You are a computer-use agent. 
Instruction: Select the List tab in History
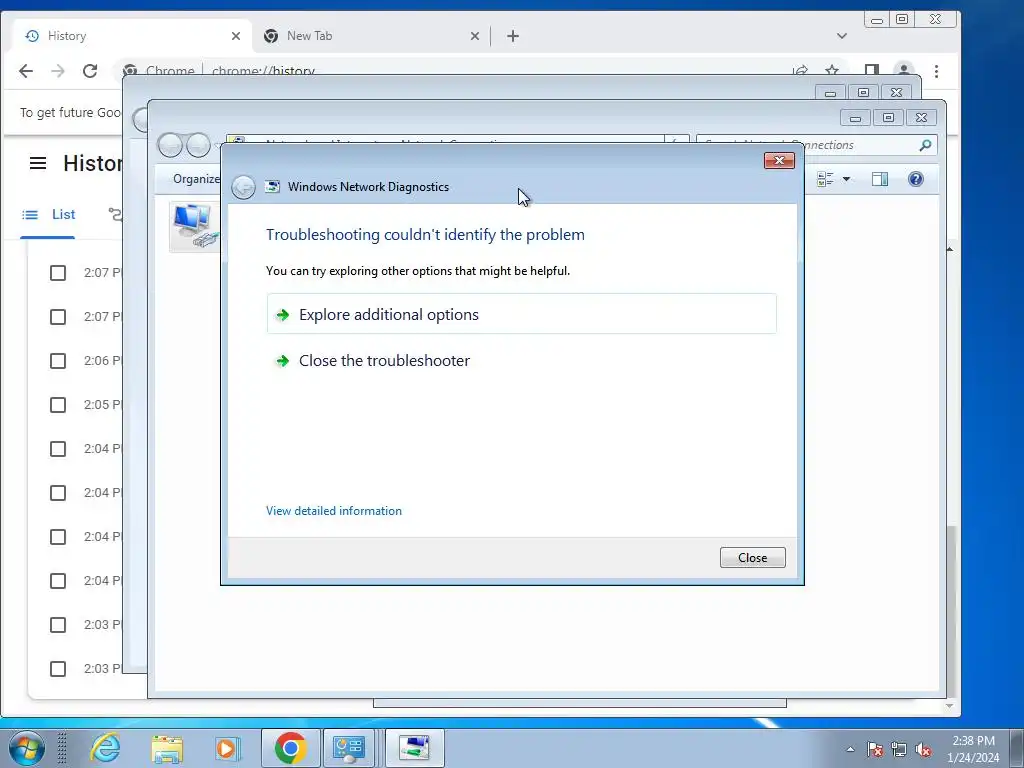point(49,215)
